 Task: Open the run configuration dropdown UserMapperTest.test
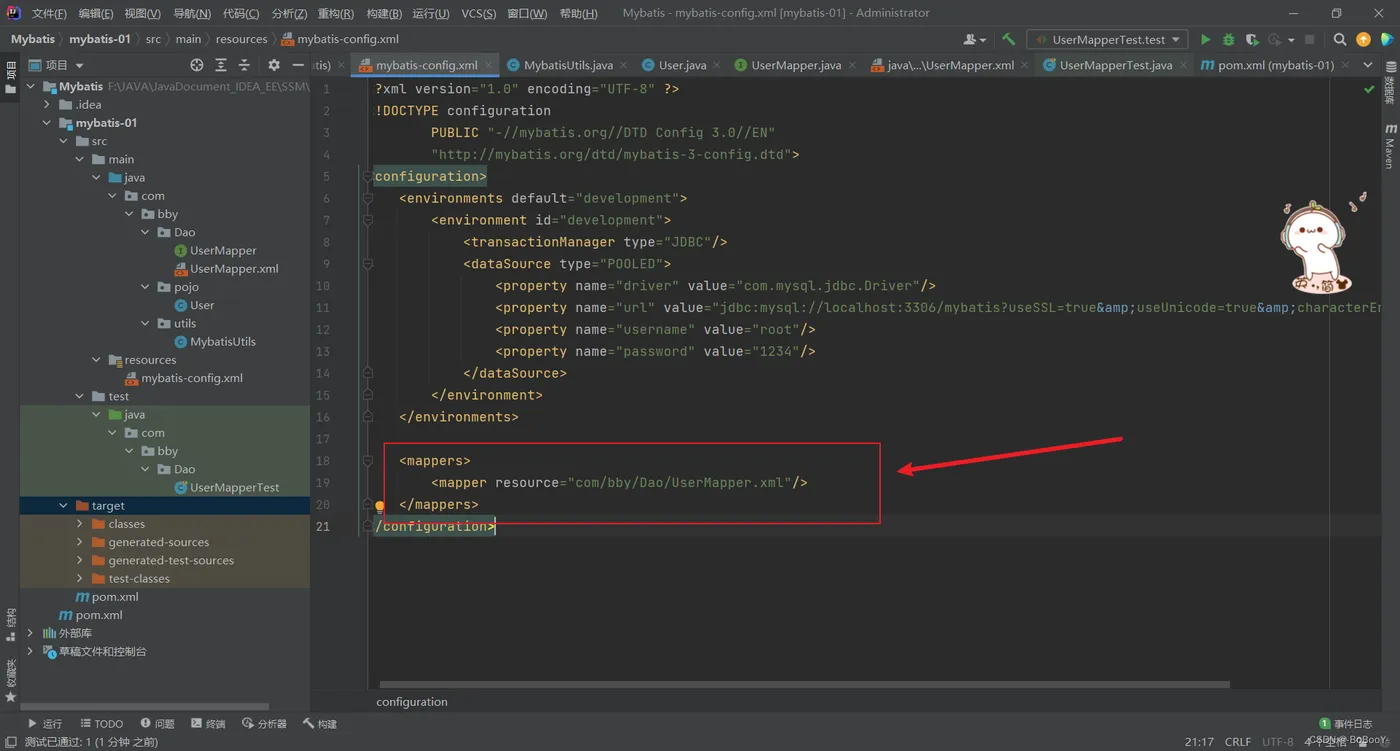[x=1108, y=39]
